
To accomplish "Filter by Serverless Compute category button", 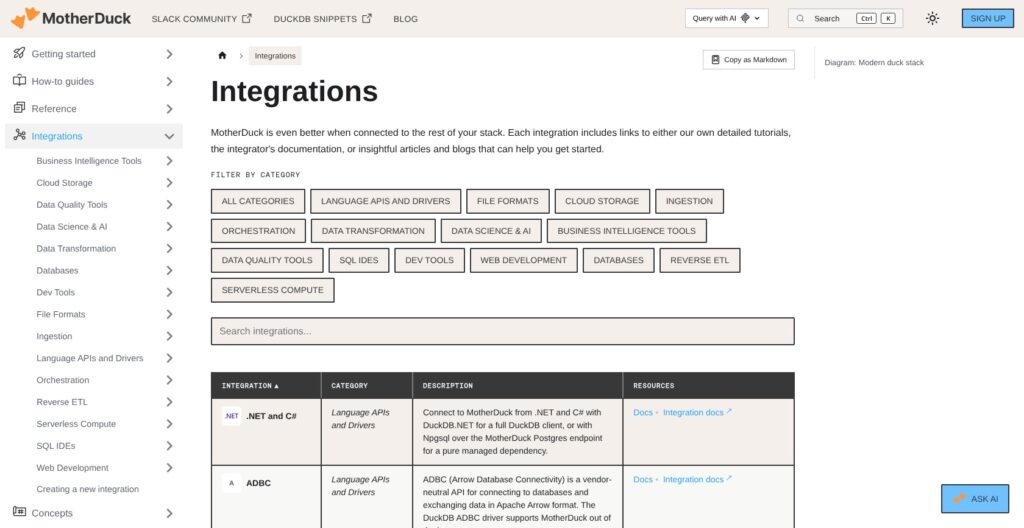I will coord(272,290).
